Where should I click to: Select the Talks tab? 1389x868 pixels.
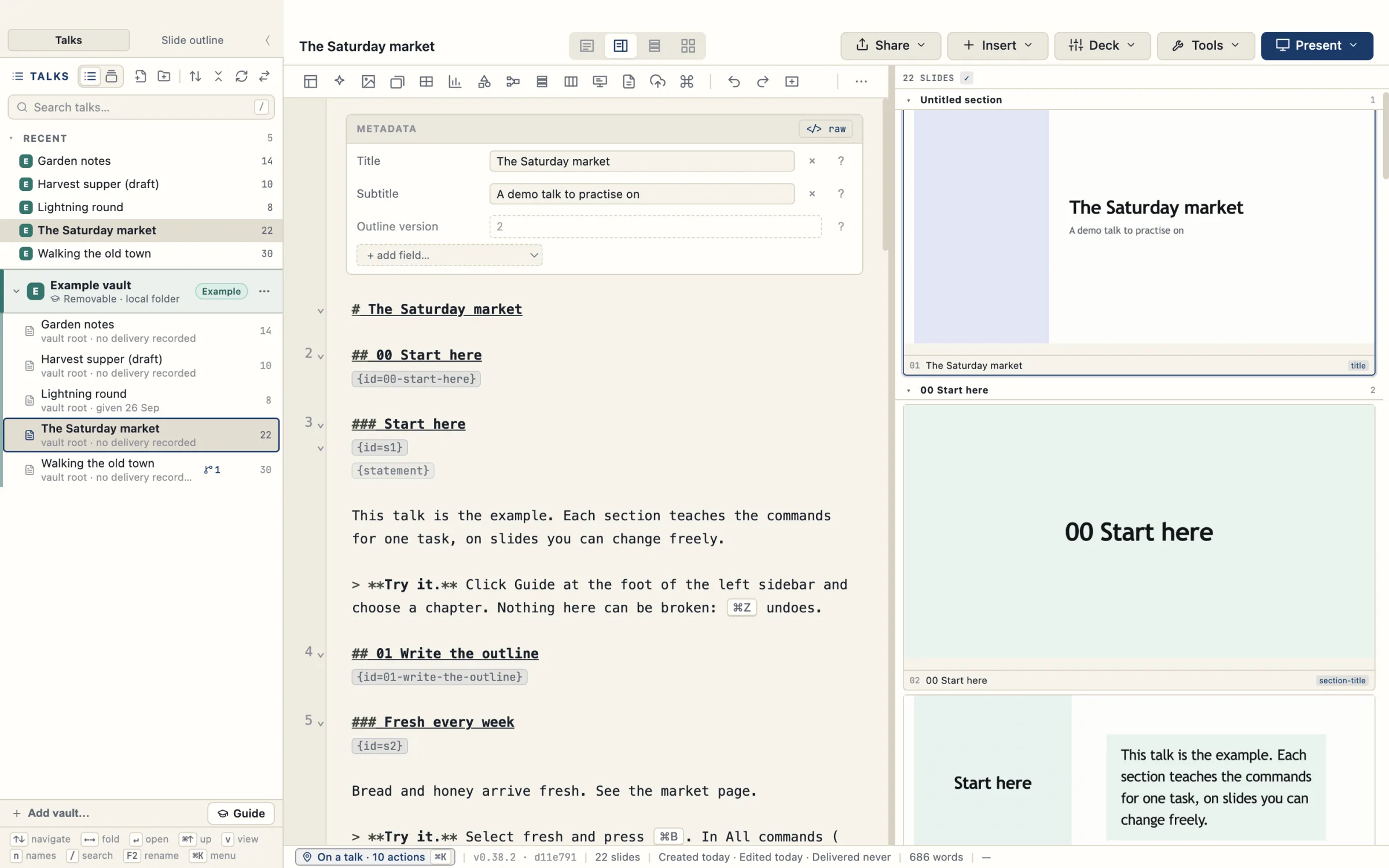click(x=68, y=40)
